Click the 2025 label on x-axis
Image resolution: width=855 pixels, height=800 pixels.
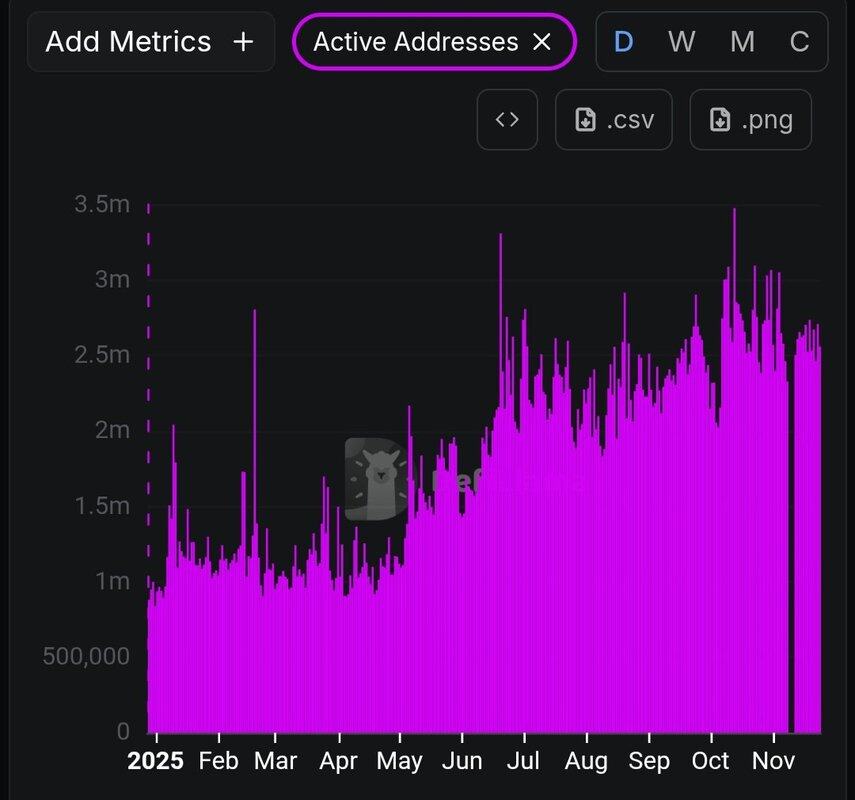click(x=156, y=761)
